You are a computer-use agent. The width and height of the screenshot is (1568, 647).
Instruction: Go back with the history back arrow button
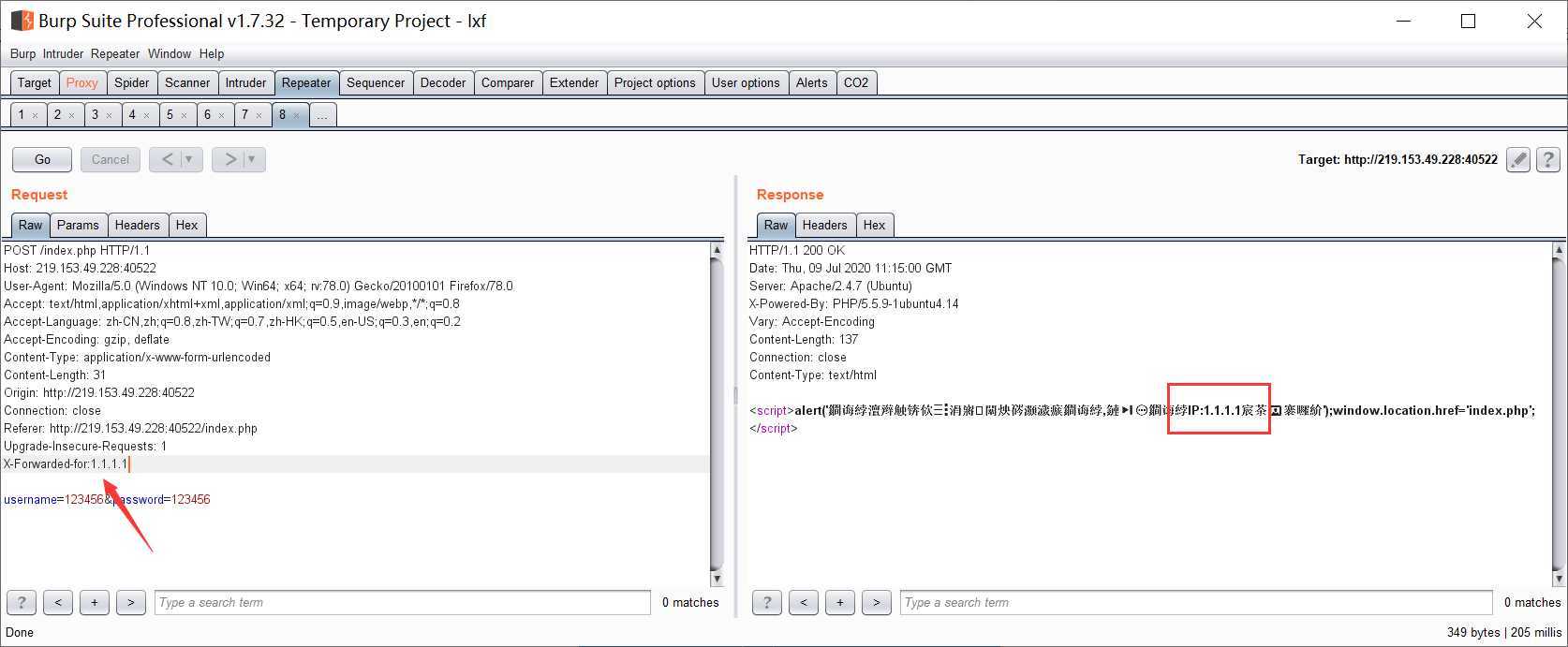pos(167,159)
